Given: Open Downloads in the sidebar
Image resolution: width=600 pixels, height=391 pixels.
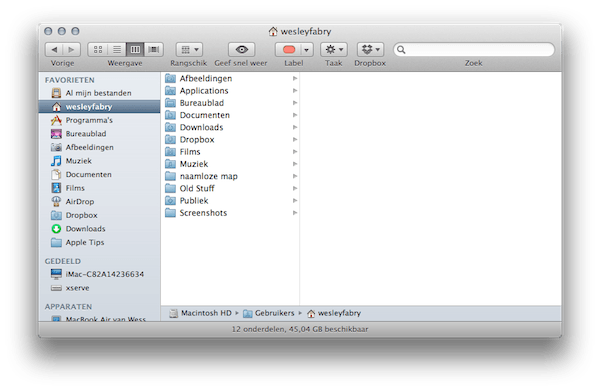Looking at the screenshot, I should click(x=99, y=229).
